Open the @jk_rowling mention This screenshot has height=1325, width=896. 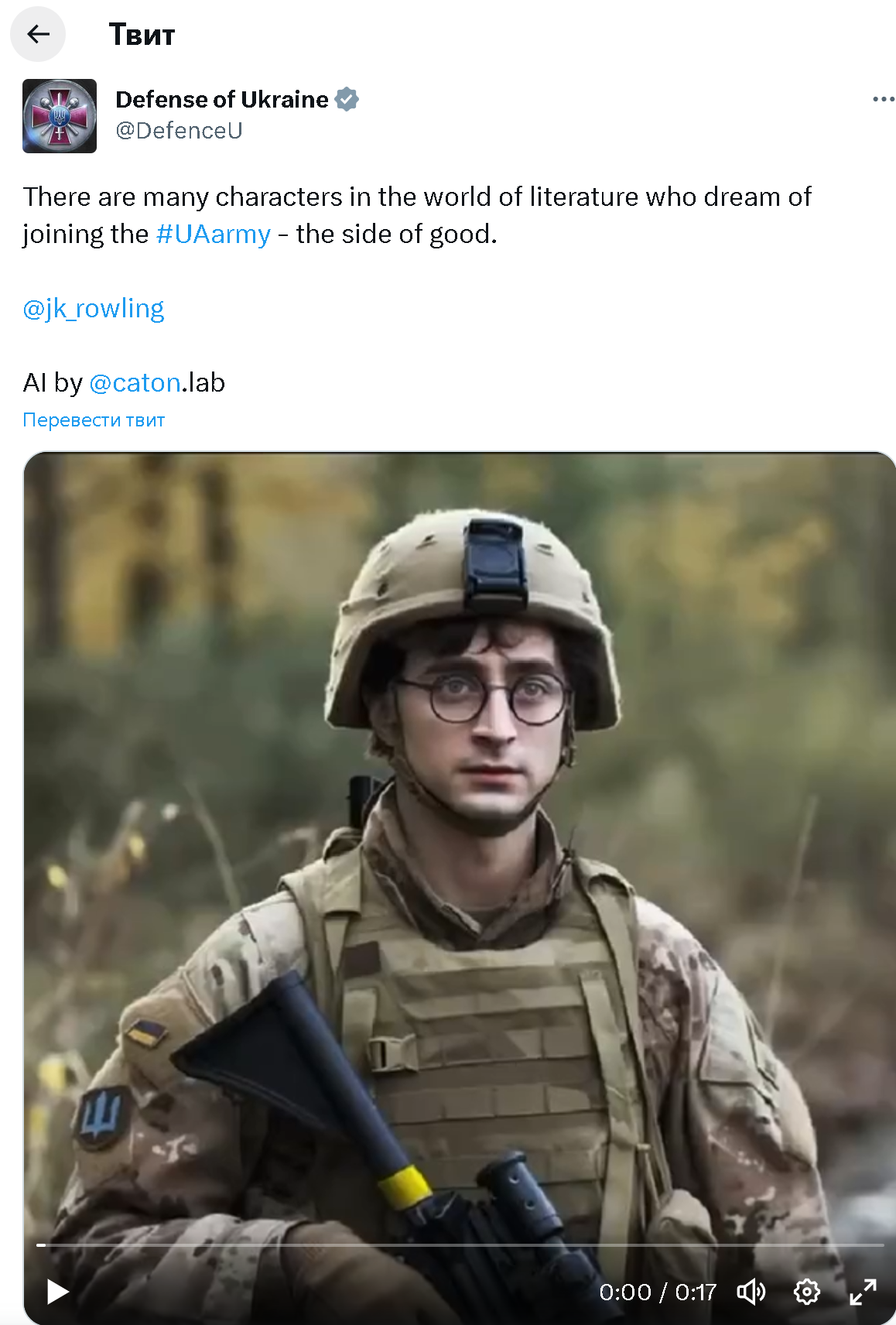[x=94, y=308]
